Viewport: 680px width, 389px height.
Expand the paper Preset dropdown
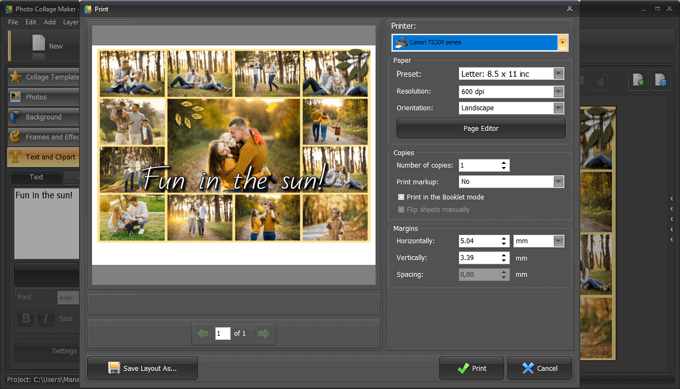coord(559,74)
